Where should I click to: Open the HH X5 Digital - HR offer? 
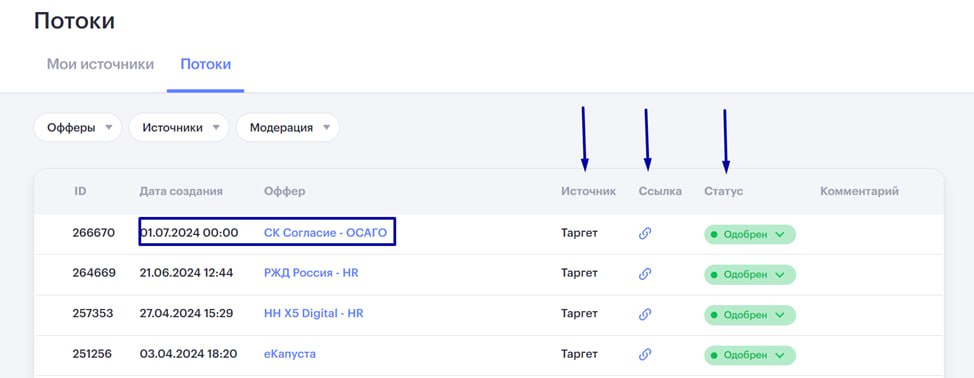(314, 313)
